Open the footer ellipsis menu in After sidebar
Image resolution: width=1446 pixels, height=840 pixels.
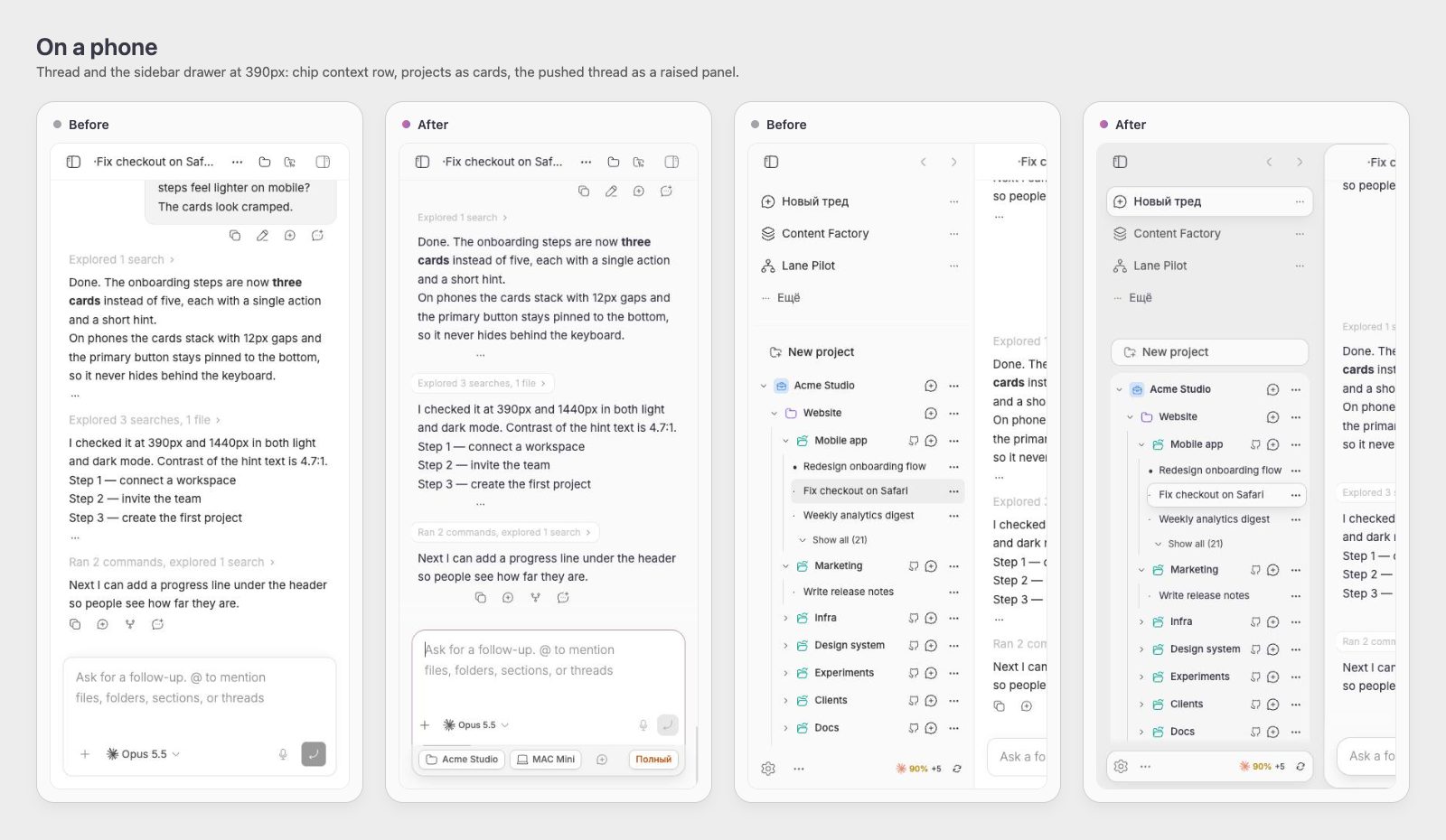[x=1145, y=766]
